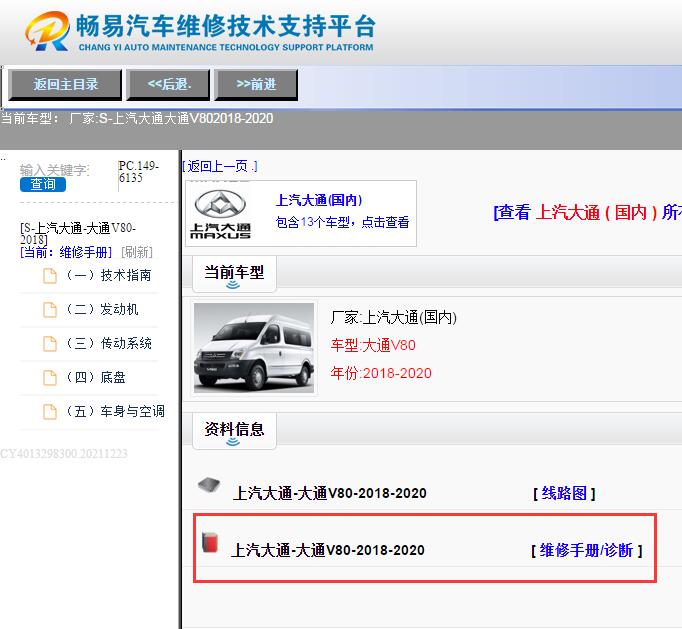
Task: Open the (四) 底盘 tree item
Action: [95, 377]
